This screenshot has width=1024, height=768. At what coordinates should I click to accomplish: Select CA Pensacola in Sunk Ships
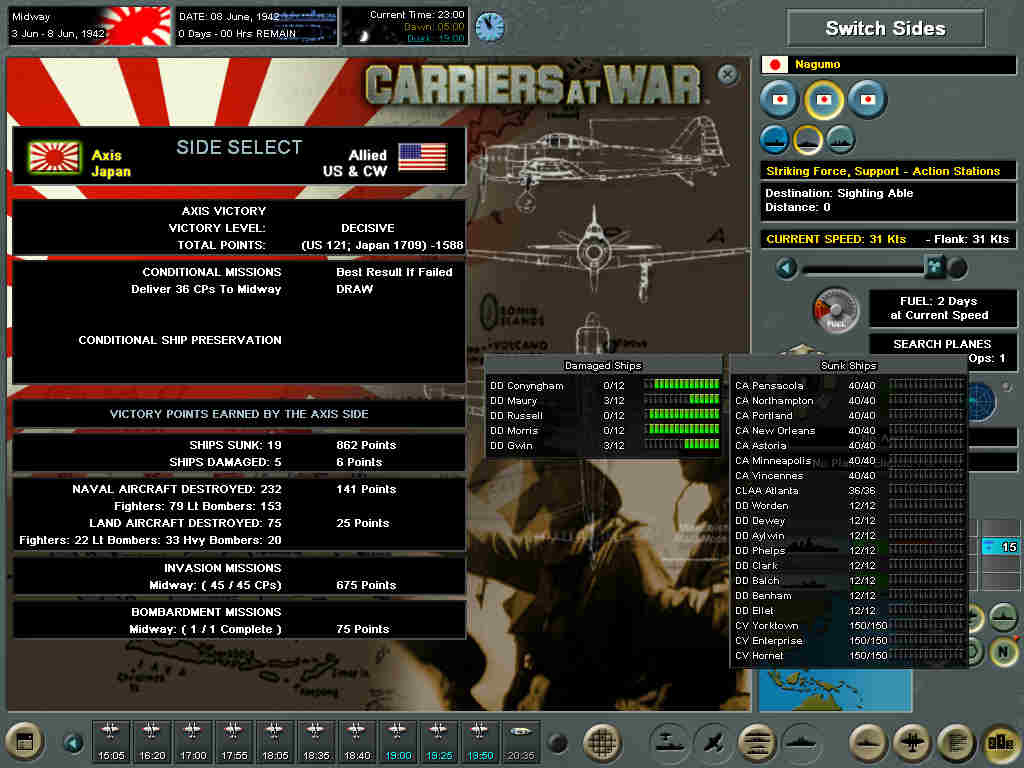point(848,385)
